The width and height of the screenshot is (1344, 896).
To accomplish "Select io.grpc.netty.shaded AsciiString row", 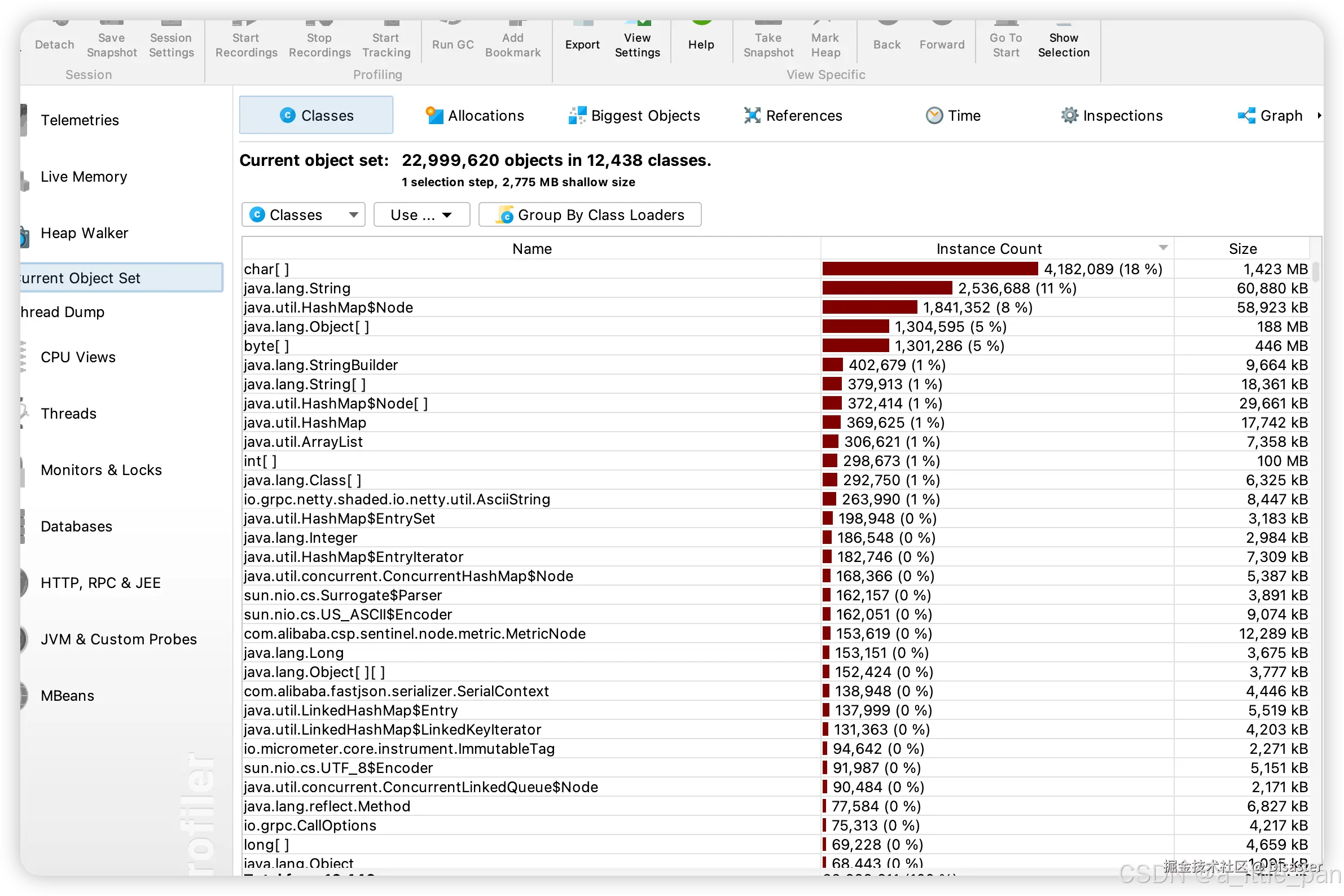I will click(776, 499).
